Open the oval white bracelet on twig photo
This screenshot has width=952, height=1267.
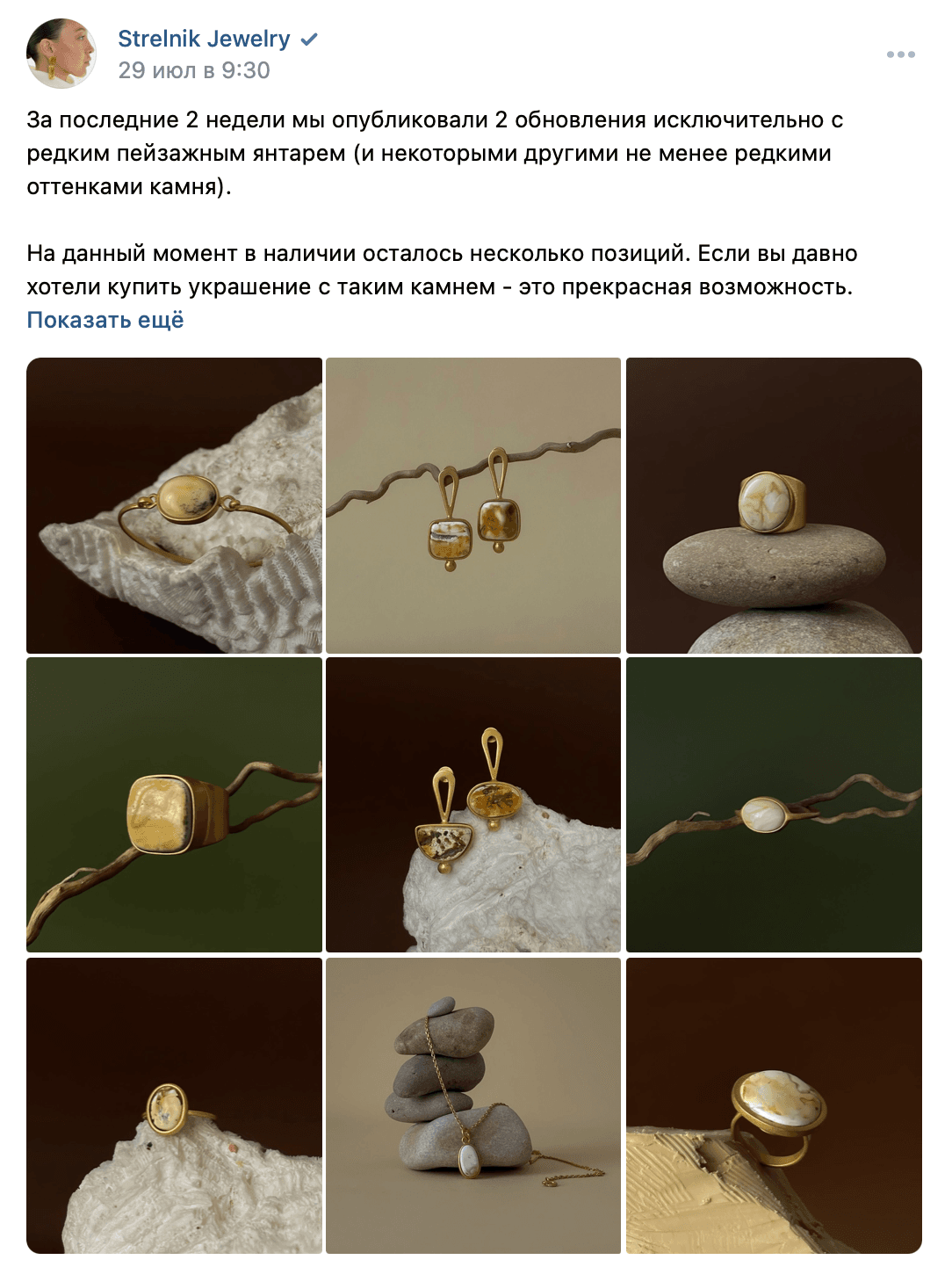point(774,805)
